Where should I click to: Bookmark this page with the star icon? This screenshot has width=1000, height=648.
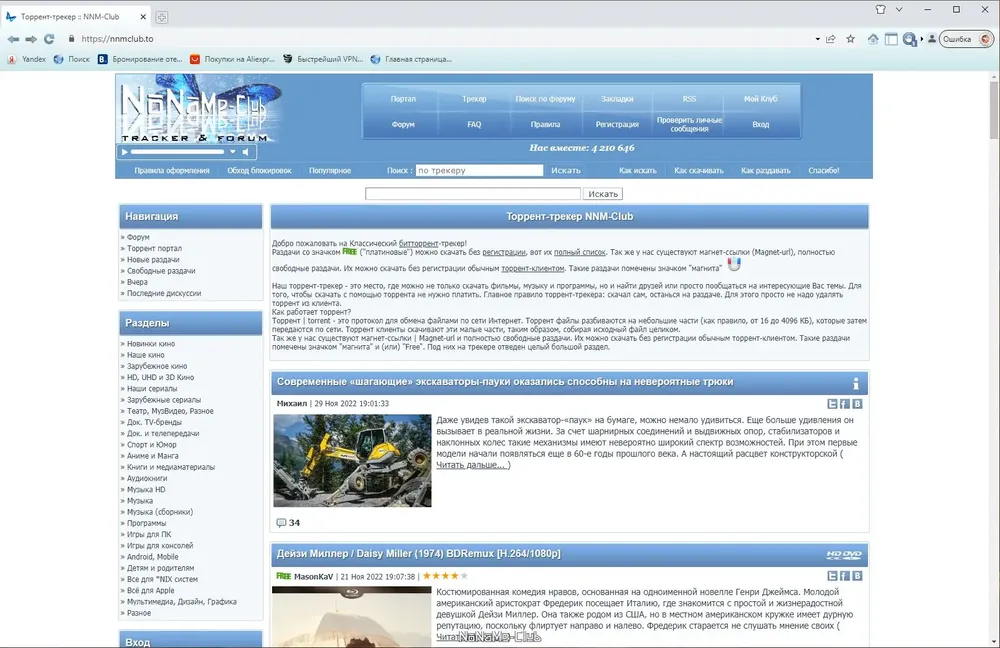[x=850, y=39]
